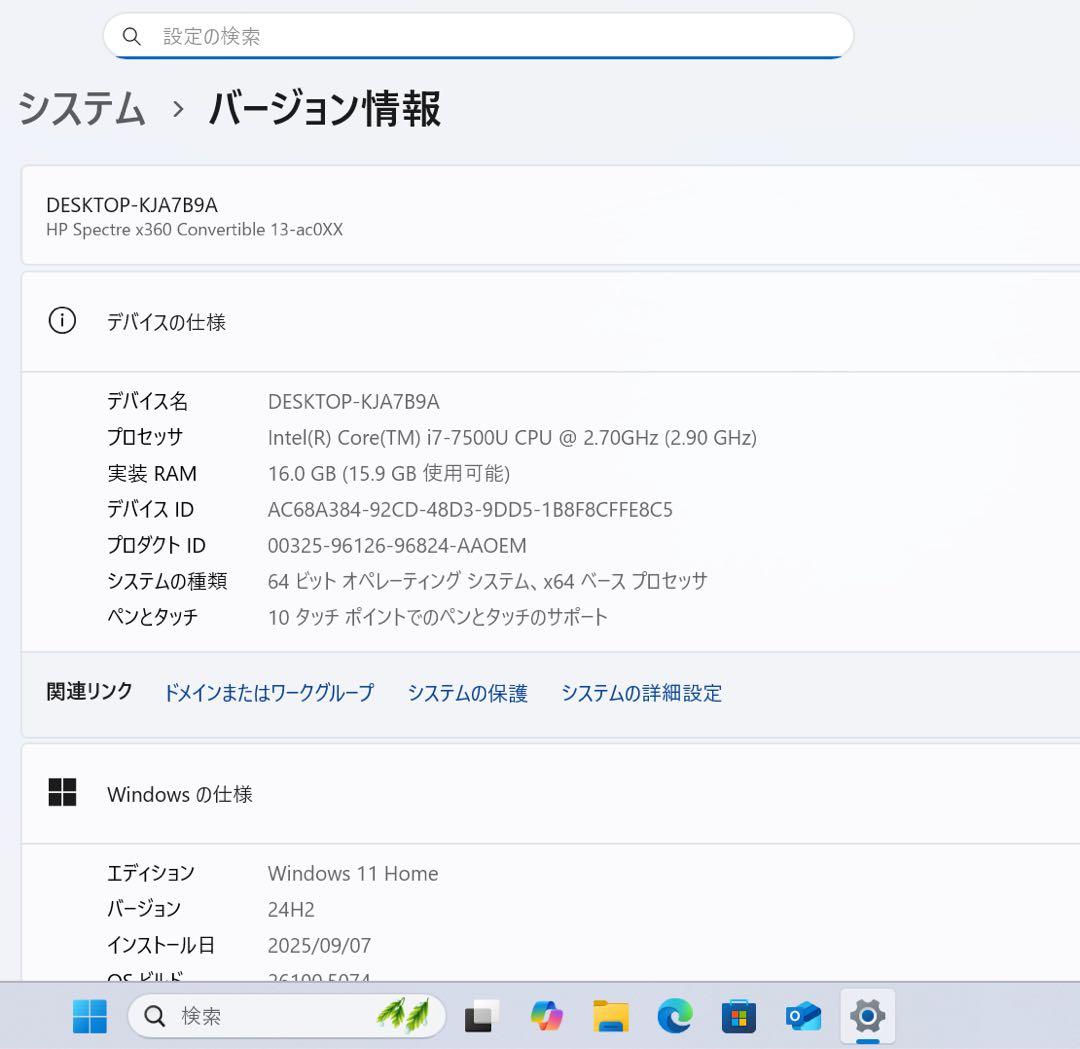Click the 実装 RAM label
The image size is (1080, 1049).
pyautogui.click(x=152, y=473)
